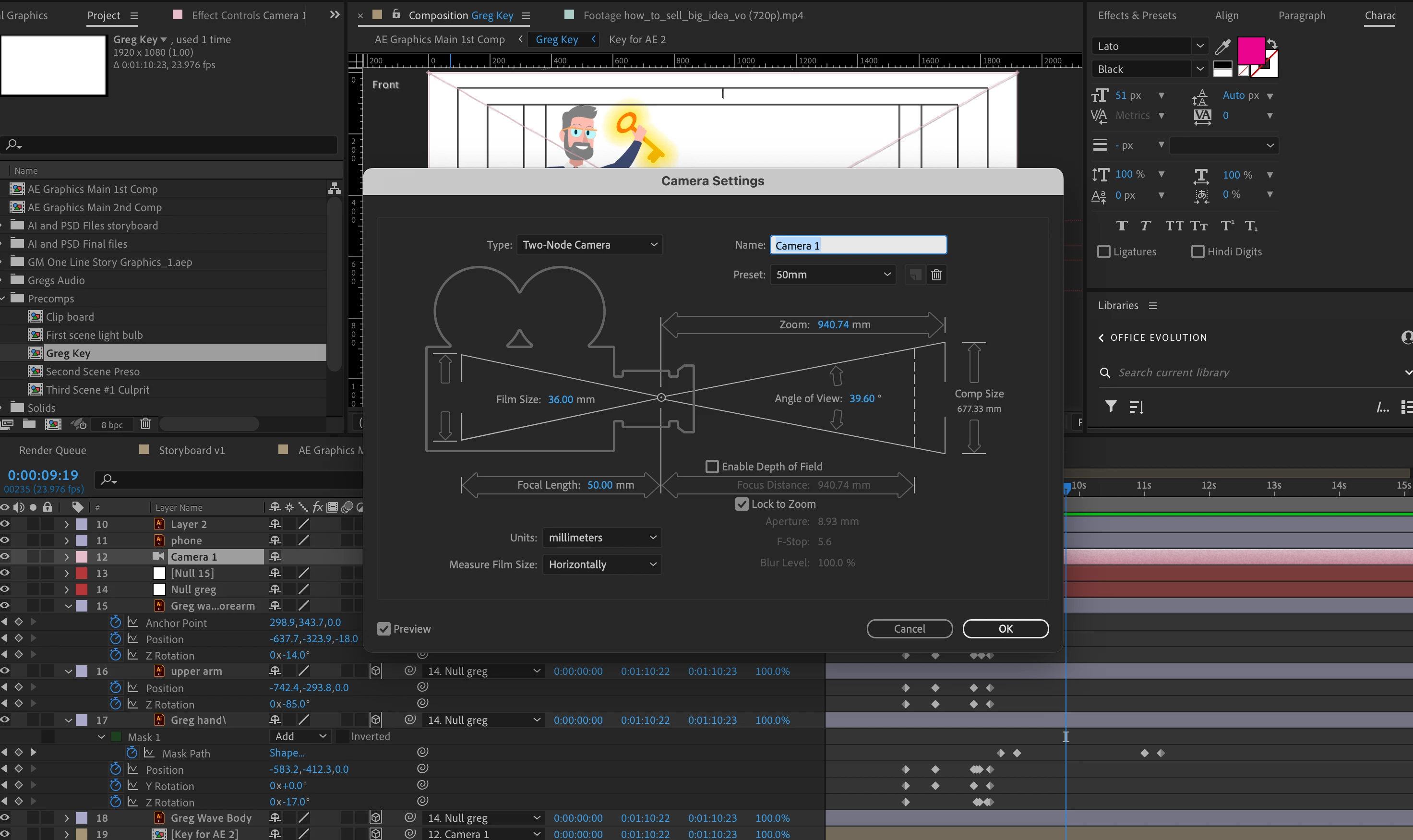Click the Position stopwatch under upper arm
This screenshot has width=1413, height=840.
pyautogui.click(x=116, y=688)
